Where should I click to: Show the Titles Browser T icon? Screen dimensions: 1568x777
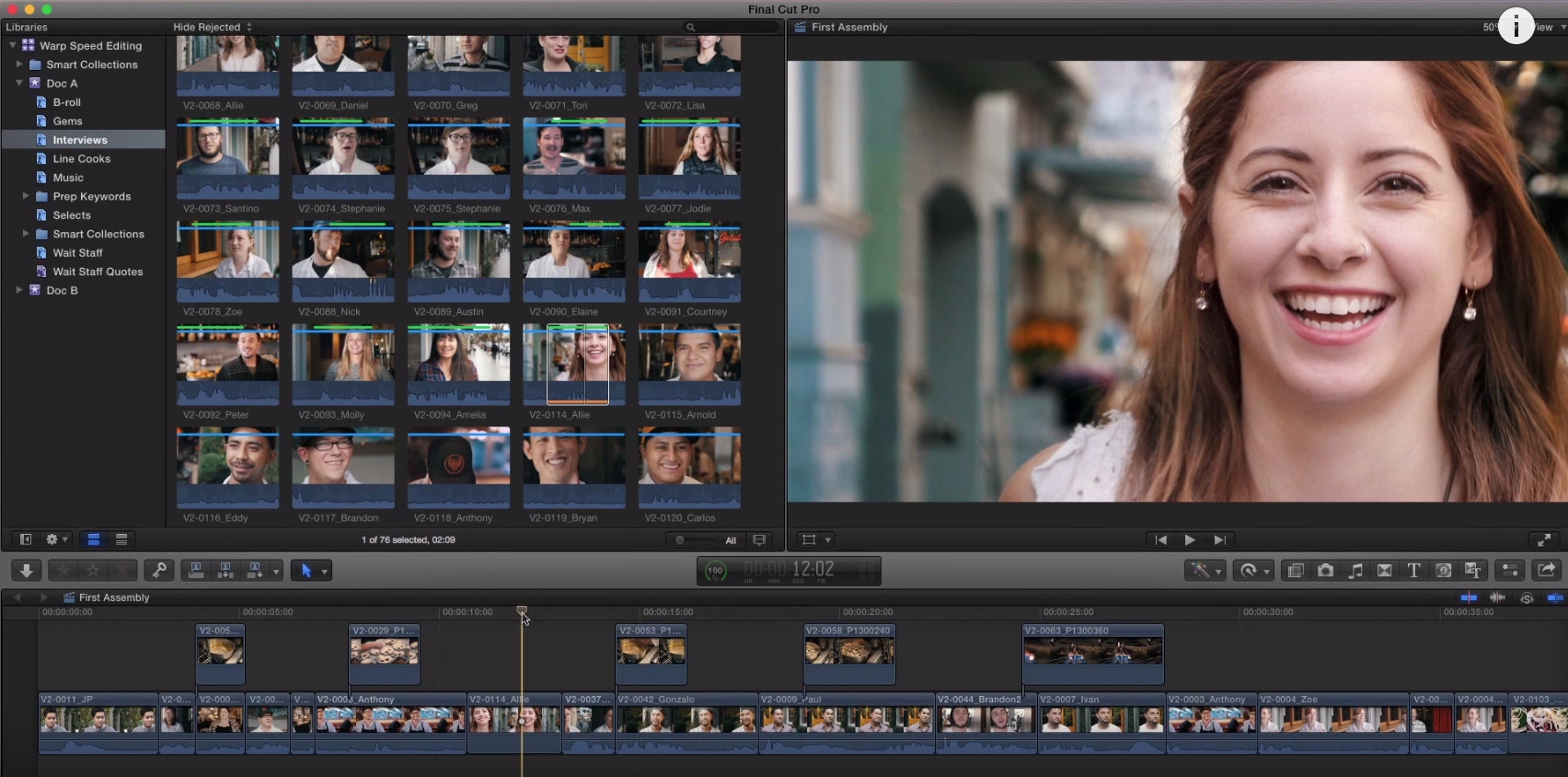point(1413,571)
